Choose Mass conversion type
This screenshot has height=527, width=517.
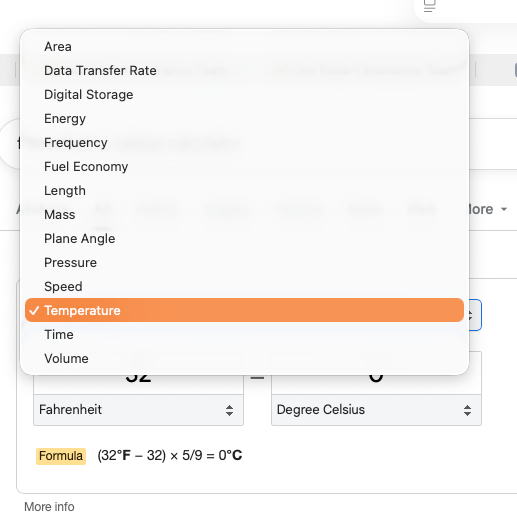pyautogui.click(x=244, y=215)
